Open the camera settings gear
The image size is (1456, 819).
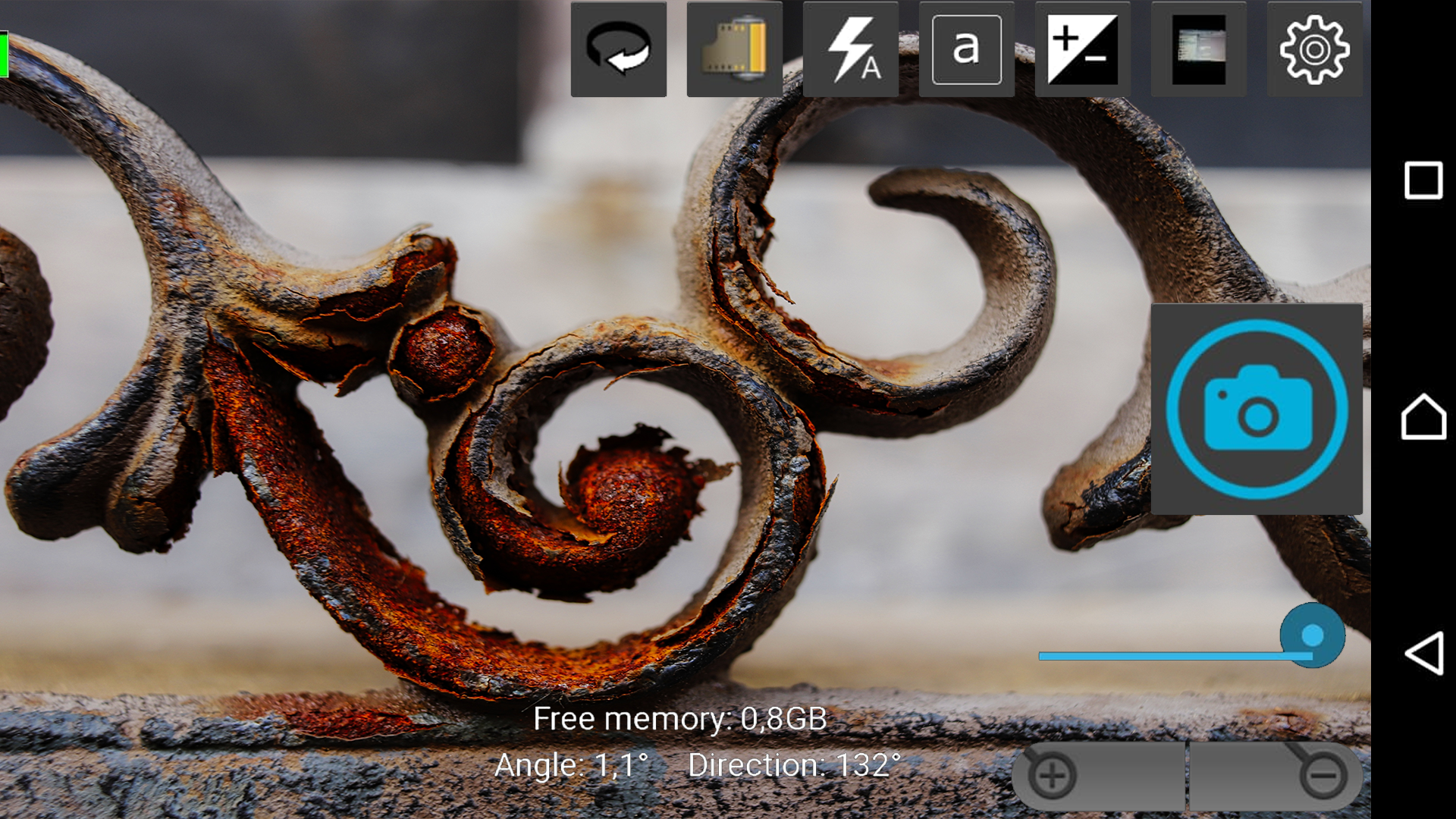(x=1314, y=49)
